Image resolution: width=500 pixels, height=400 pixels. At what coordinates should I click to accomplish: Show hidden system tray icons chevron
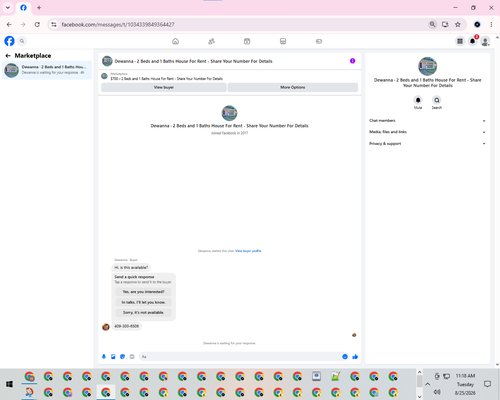click(428, 384)
